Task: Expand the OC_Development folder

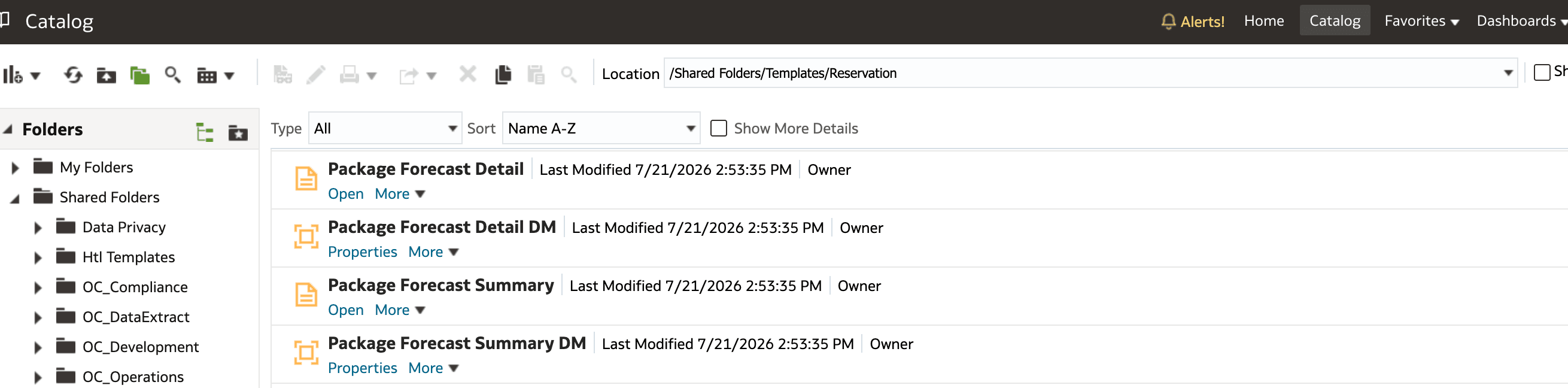Action: [x=38, y=347]
